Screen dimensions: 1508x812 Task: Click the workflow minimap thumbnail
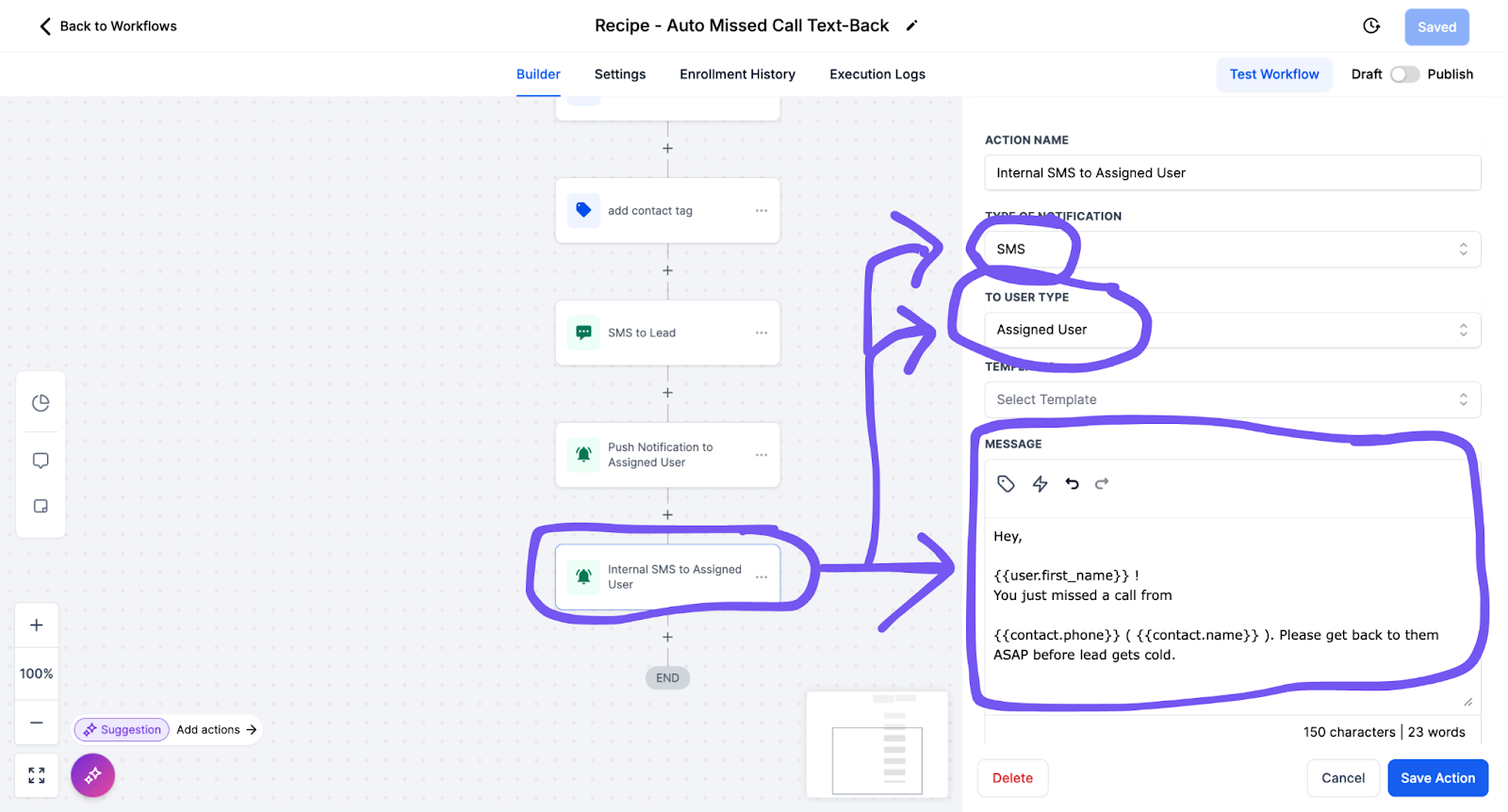point(877,745)
